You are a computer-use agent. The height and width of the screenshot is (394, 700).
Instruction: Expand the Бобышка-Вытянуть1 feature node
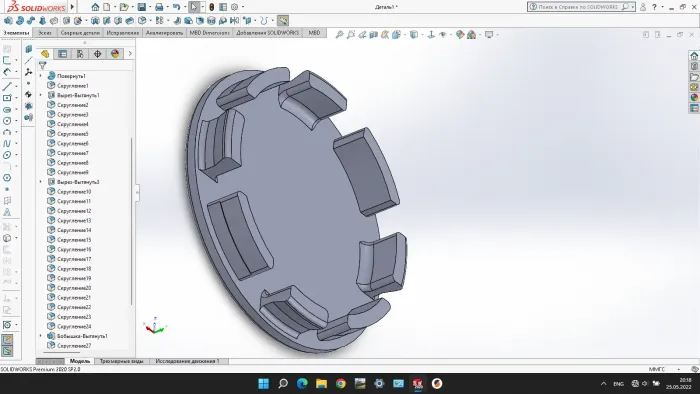tap(41, 336)
